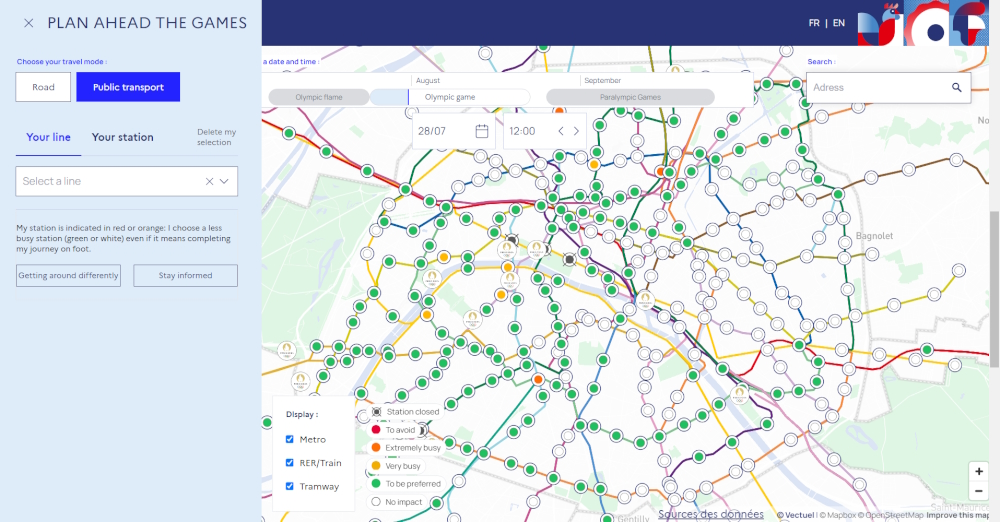1000x522 pixels.
Task: Switch to Your line tab
Action: click(48, 137)
